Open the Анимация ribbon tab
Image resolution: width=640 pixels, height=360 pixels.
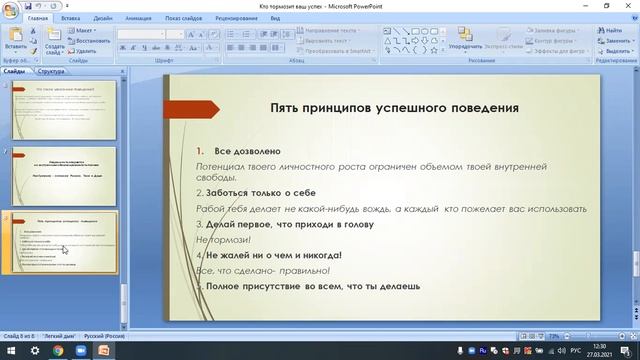(138, 18)
